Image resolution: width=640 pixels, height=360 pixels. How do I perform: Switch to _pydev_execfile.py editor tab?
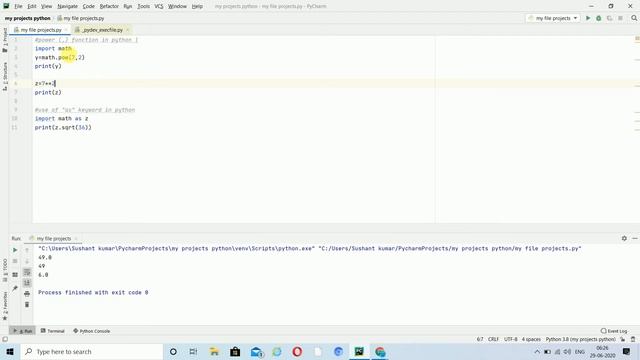click(x=102, y=30)
